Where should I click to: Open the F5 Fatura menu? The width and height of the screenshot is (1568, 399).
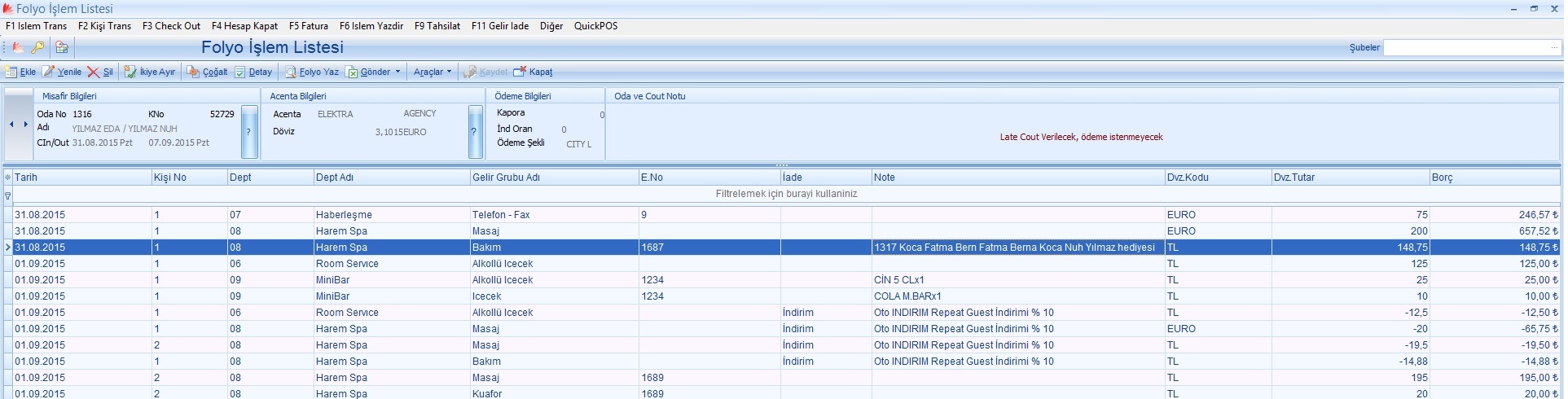coord(309,26)
